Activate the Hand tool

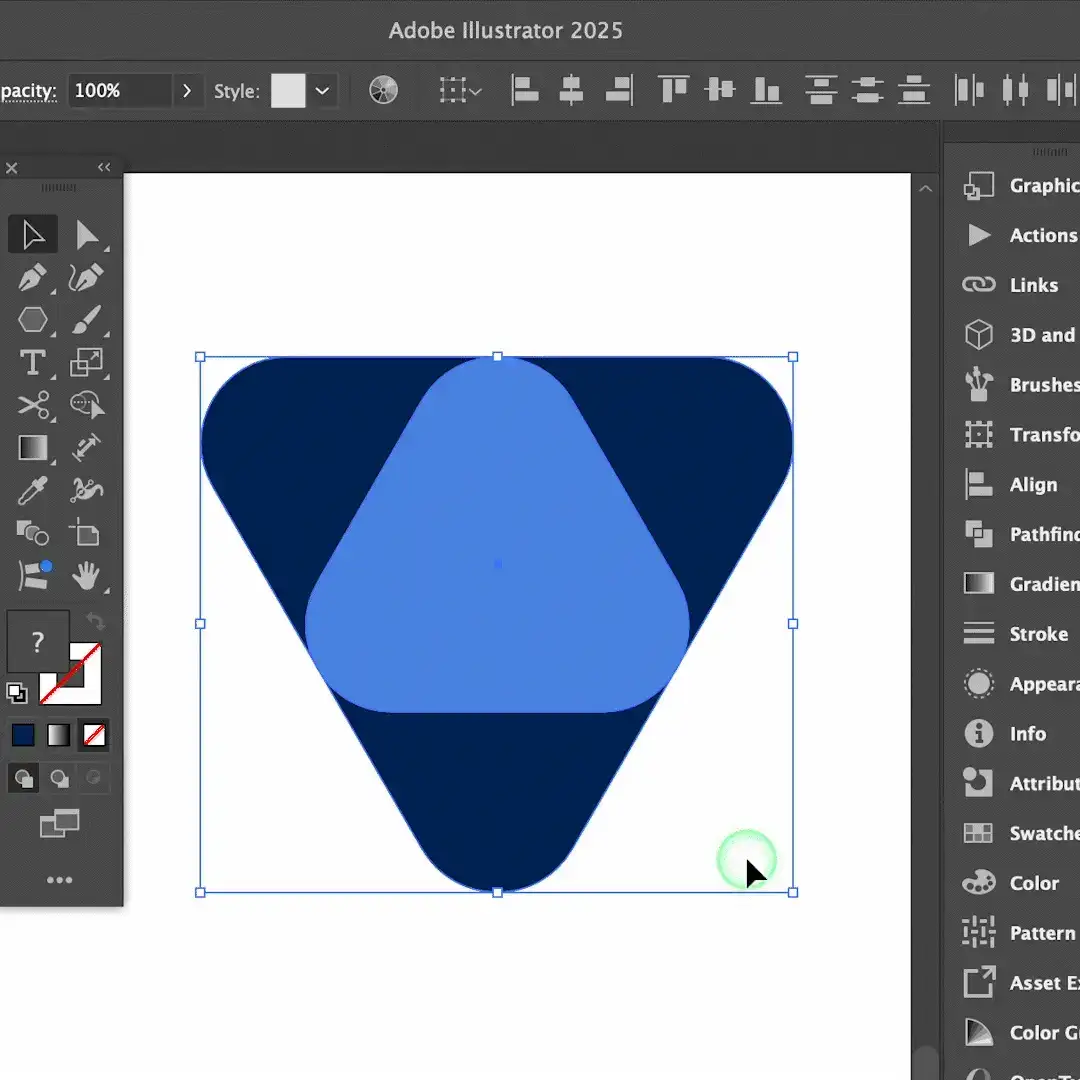point(89,577)
